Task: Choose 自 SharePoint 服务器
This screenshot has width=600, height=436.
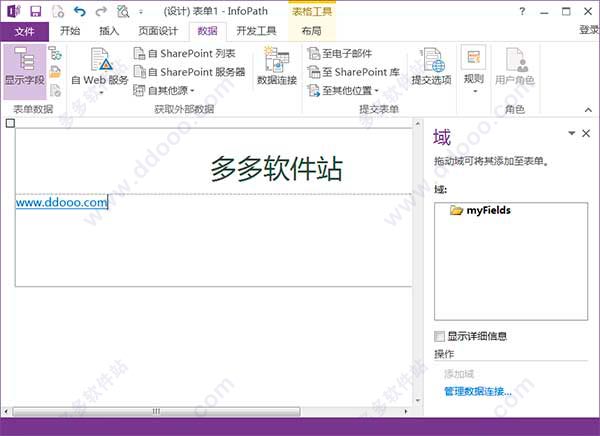Action: point(189,72)
